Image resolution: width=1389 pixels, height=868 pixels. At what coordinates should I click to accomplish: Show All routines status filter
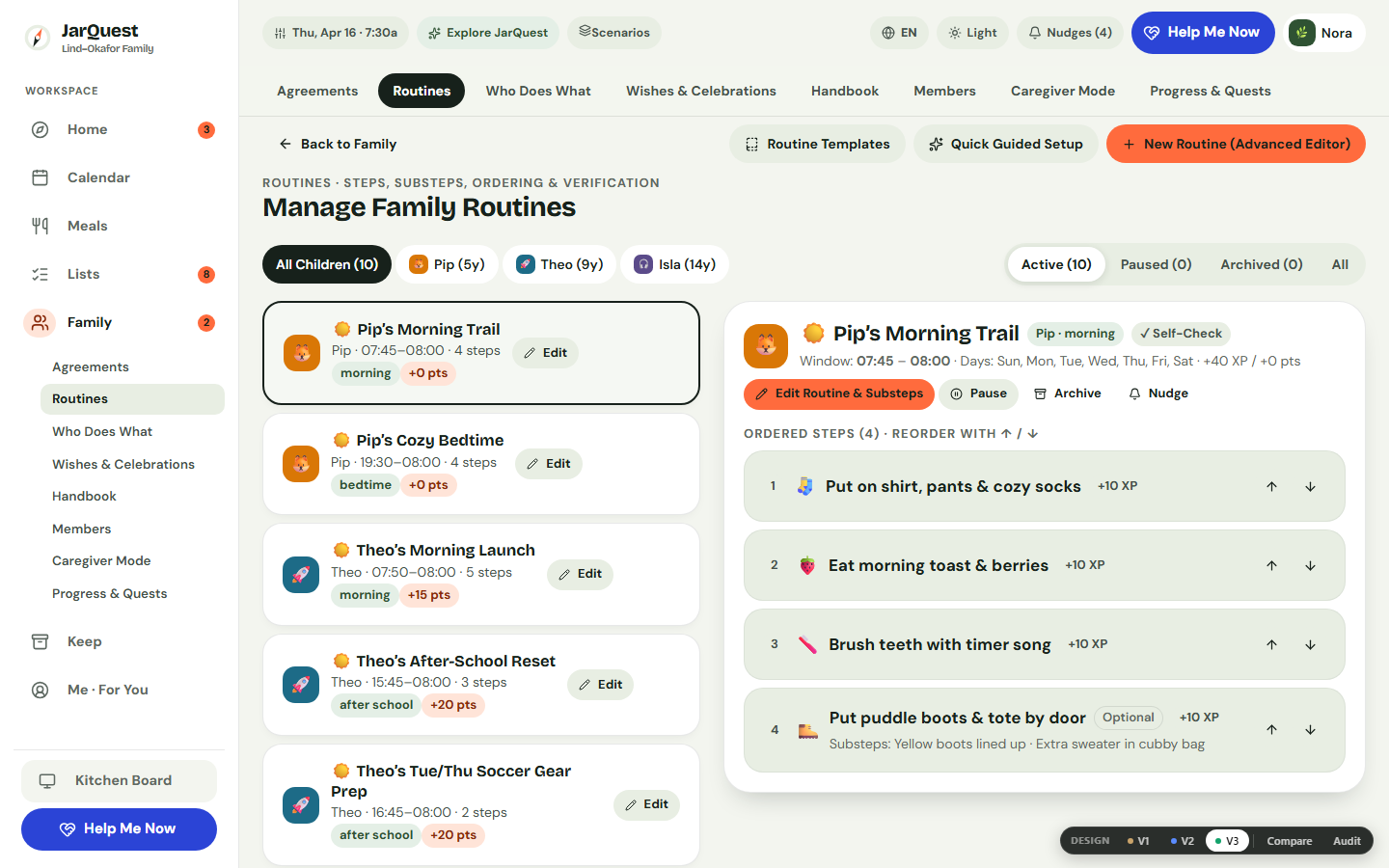[x=1340, y=264]
